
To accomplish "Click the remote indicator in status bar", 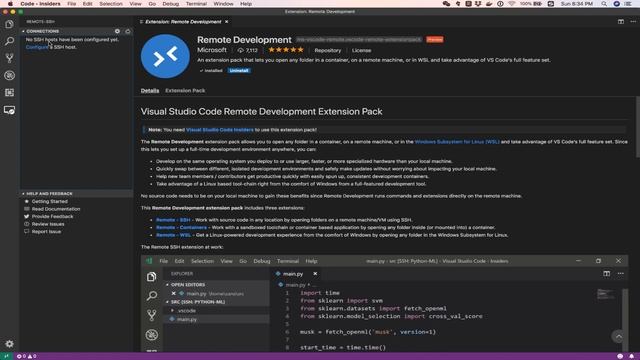I will point(7,356).
